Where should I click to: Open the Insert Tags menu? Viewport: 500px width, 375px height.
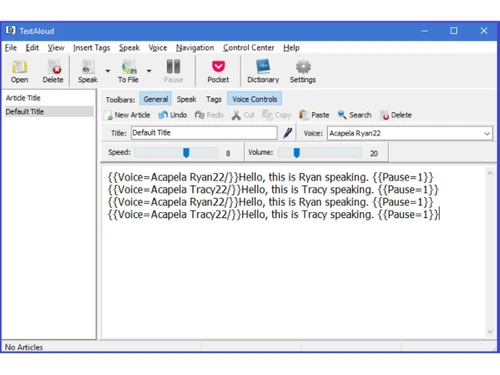tap(91, 48)
